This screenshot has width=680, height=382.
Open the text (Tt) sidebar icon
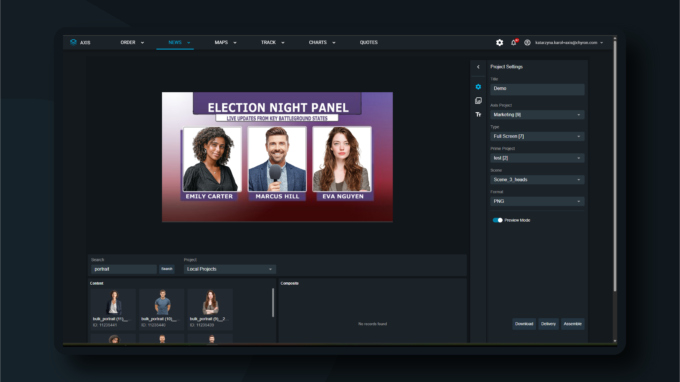coord(478,114)
